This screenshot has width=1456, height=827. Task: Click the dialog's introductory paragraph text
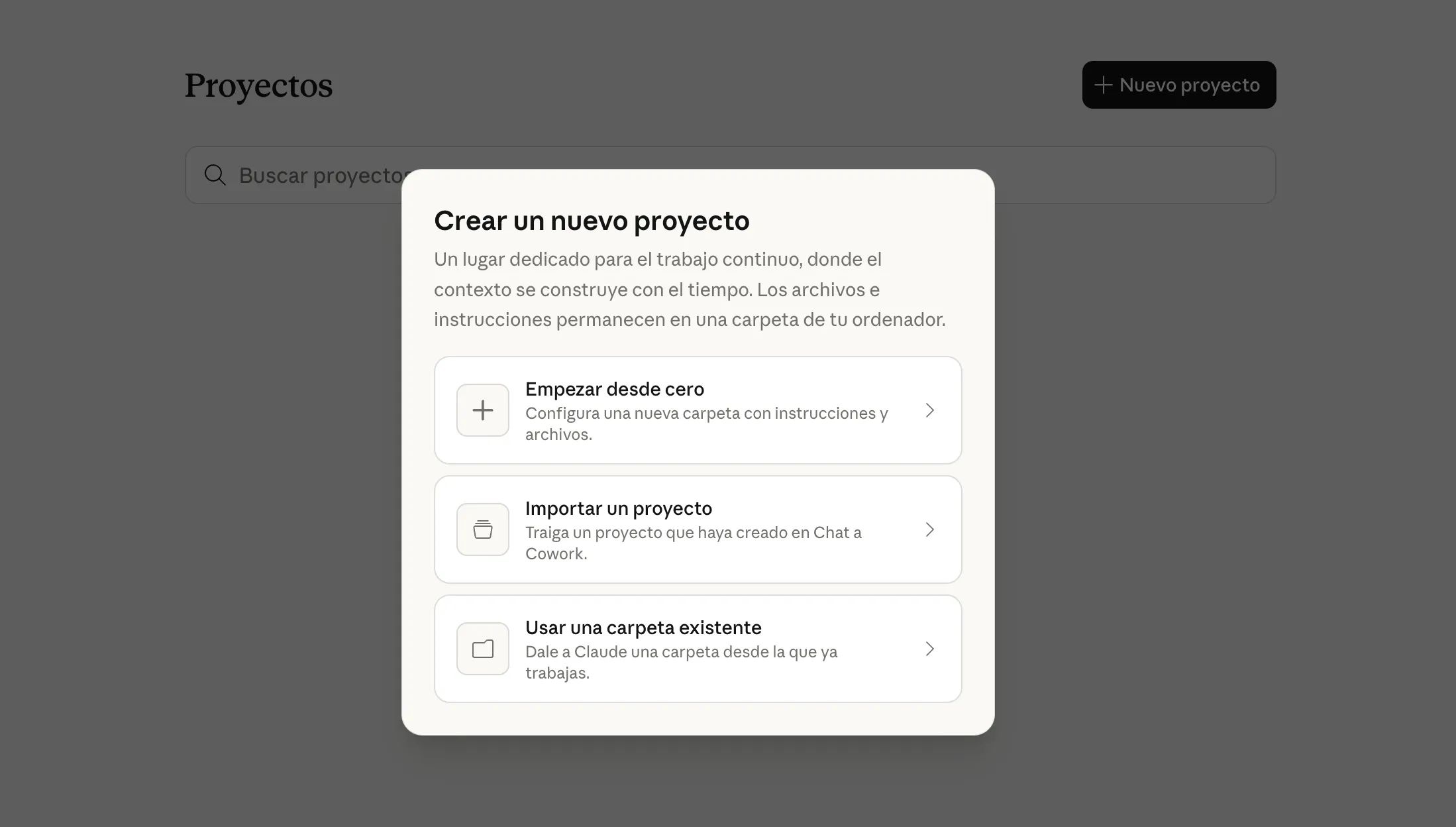pos(689,289)
